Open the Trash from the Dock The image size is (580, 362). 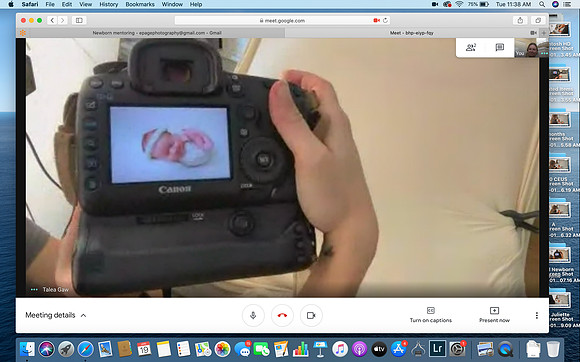pyautogui.click(x=553, y=349)
